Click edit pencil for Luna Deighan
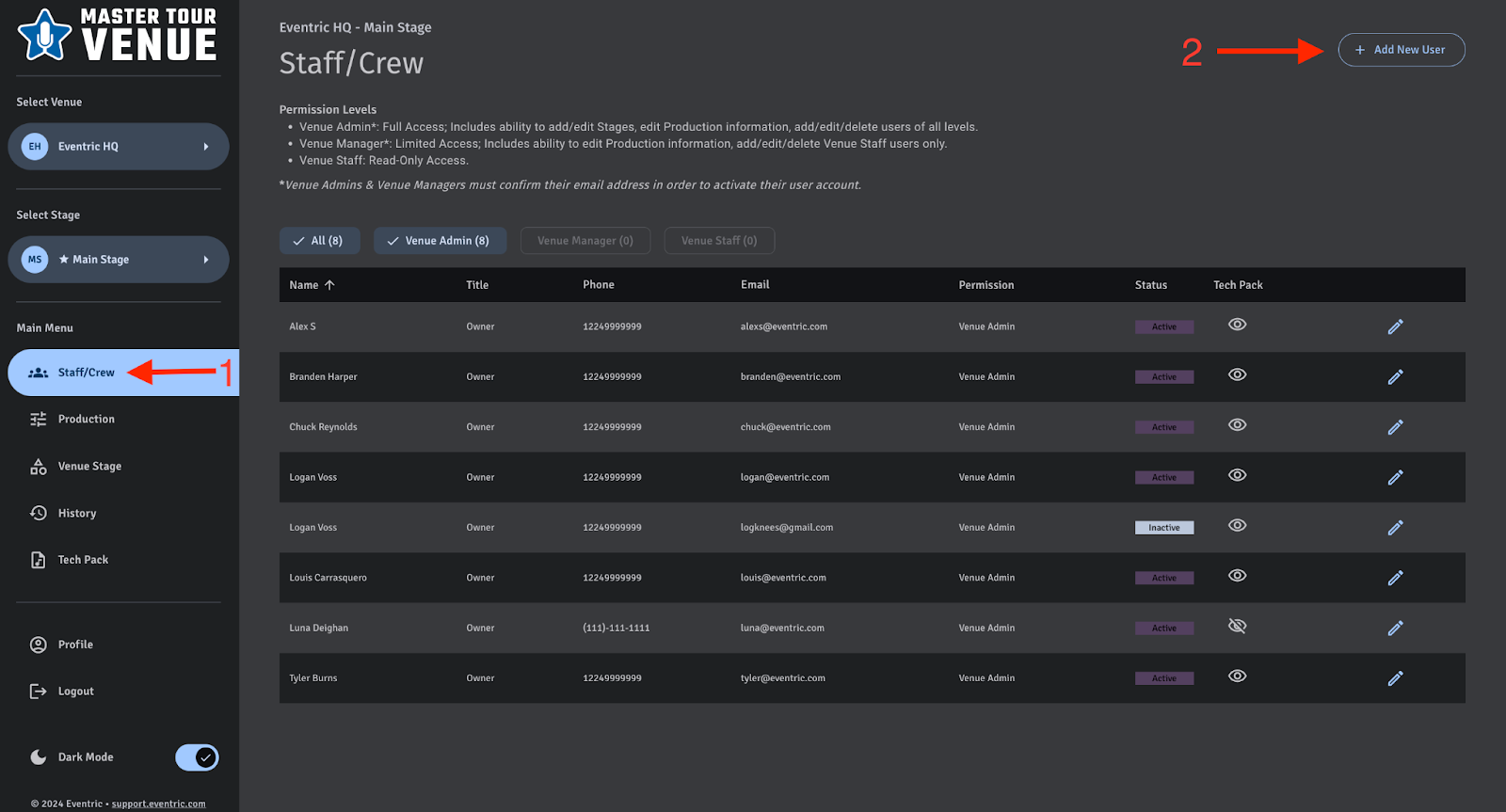This screenshot has height=812, width=1506. 1395,629
